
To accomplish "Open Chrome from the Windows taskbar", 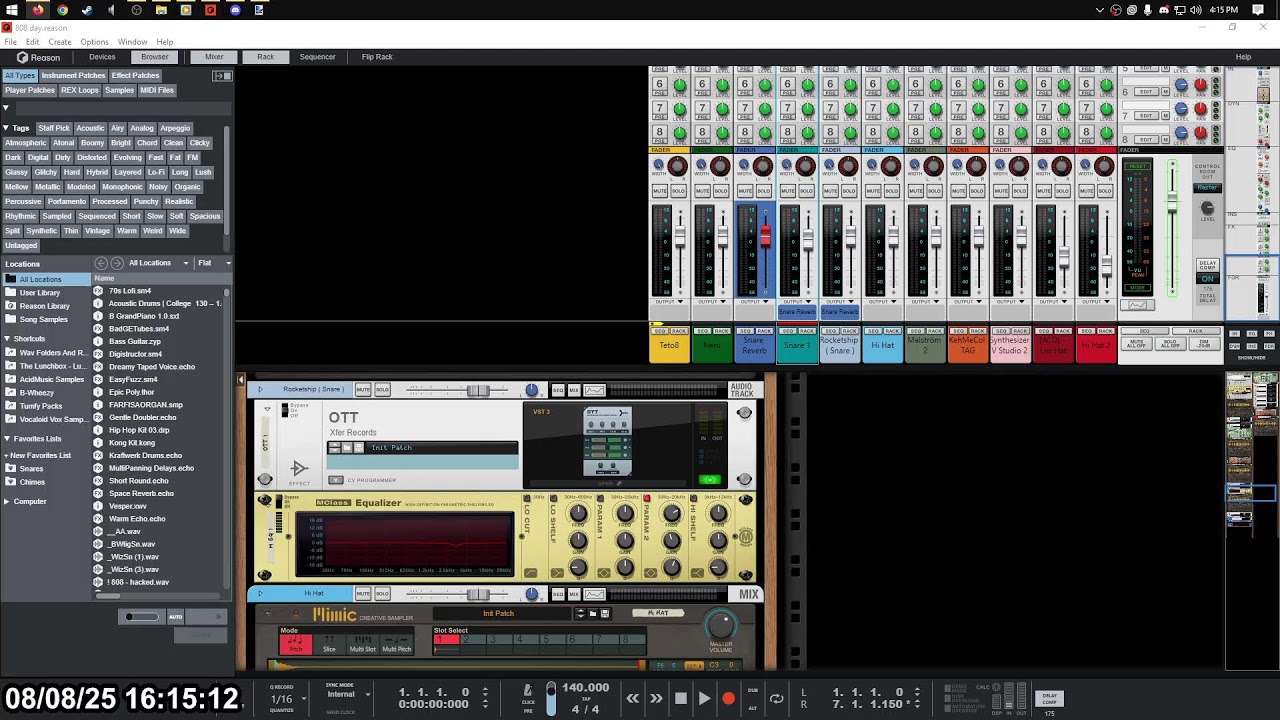I will point(63,10).
